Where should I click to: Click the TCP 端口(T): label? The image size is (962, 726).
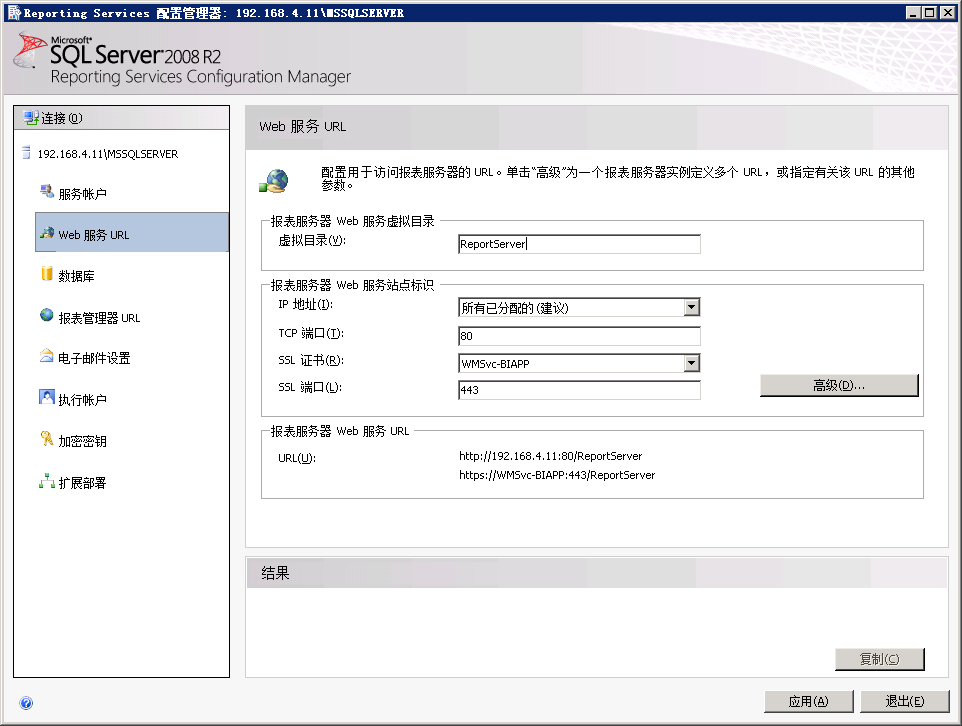point(311,333)
